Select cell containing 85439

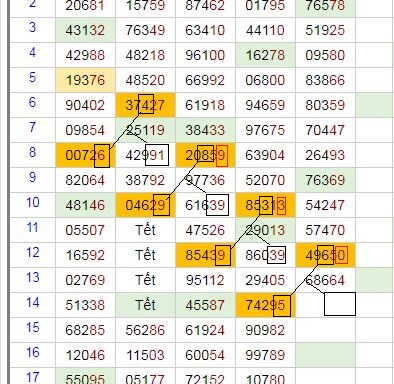click(x=205, y=255)
